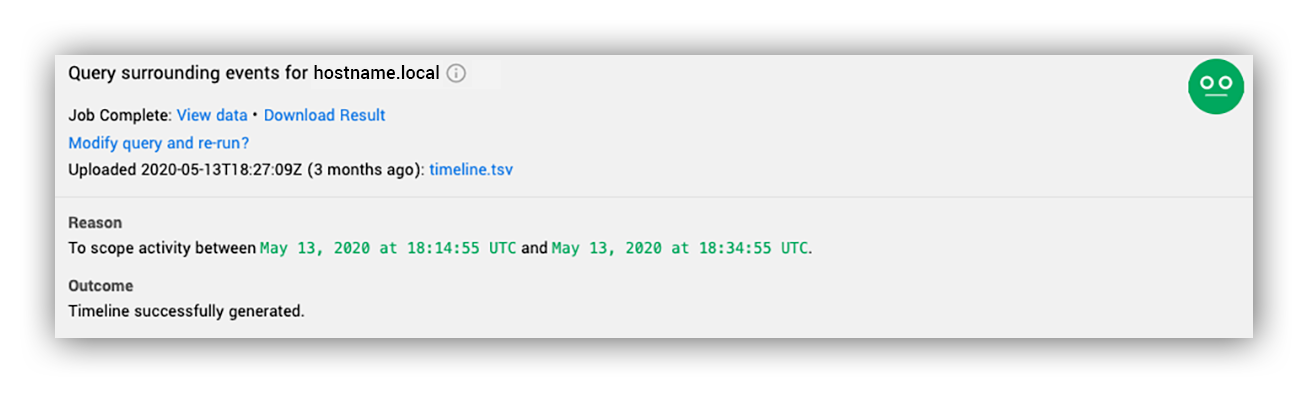1308x393 pixels.
Task: Click the 18:34:55 UTC end timestamp
Action: [x=680, y=248]
